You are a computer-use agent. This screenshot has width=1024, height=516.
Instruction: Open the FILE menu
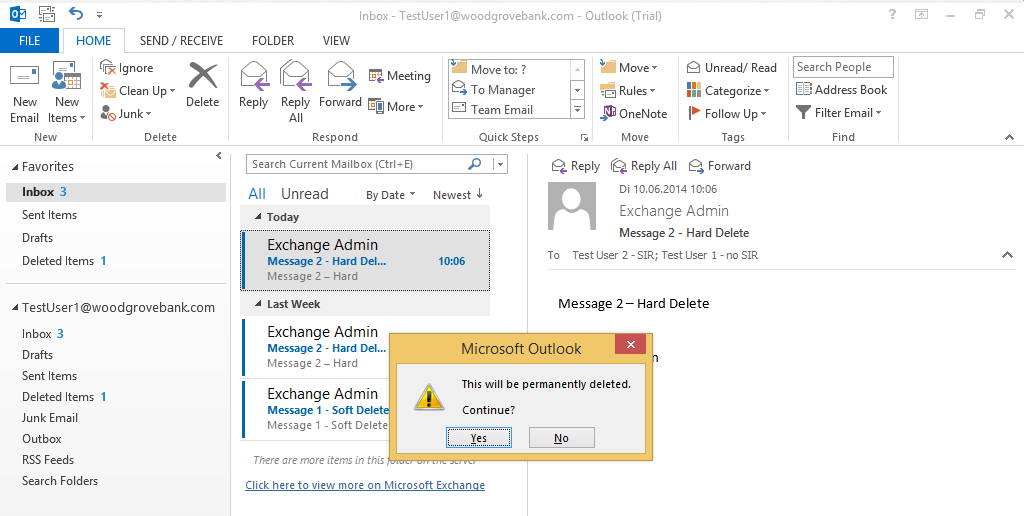[29, 40]
